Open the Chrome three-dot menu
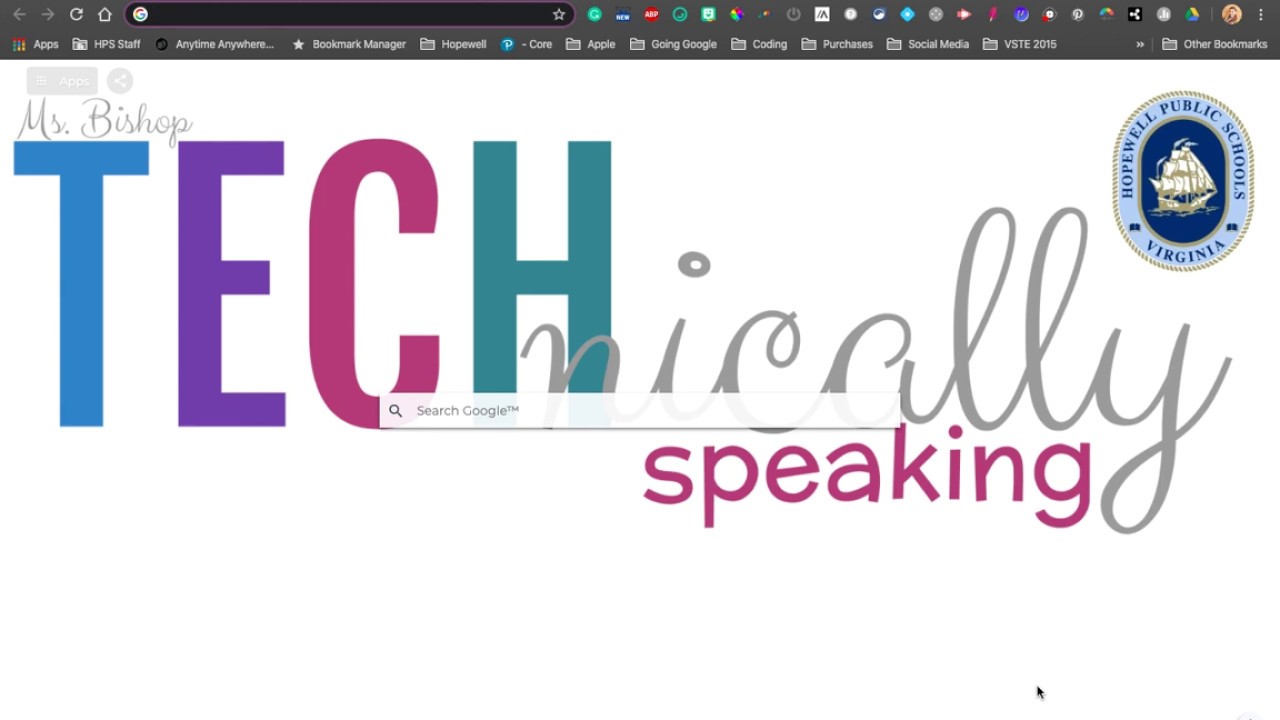Viewport: 1280px width, 720px height. point(1261,14)
